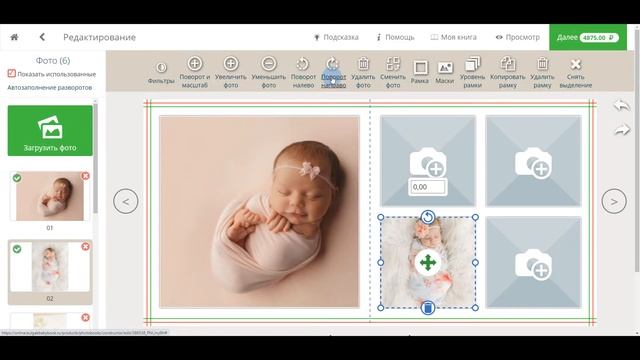Open Помощь
This screenshot has height=360, width=640.
click(395, 37)
